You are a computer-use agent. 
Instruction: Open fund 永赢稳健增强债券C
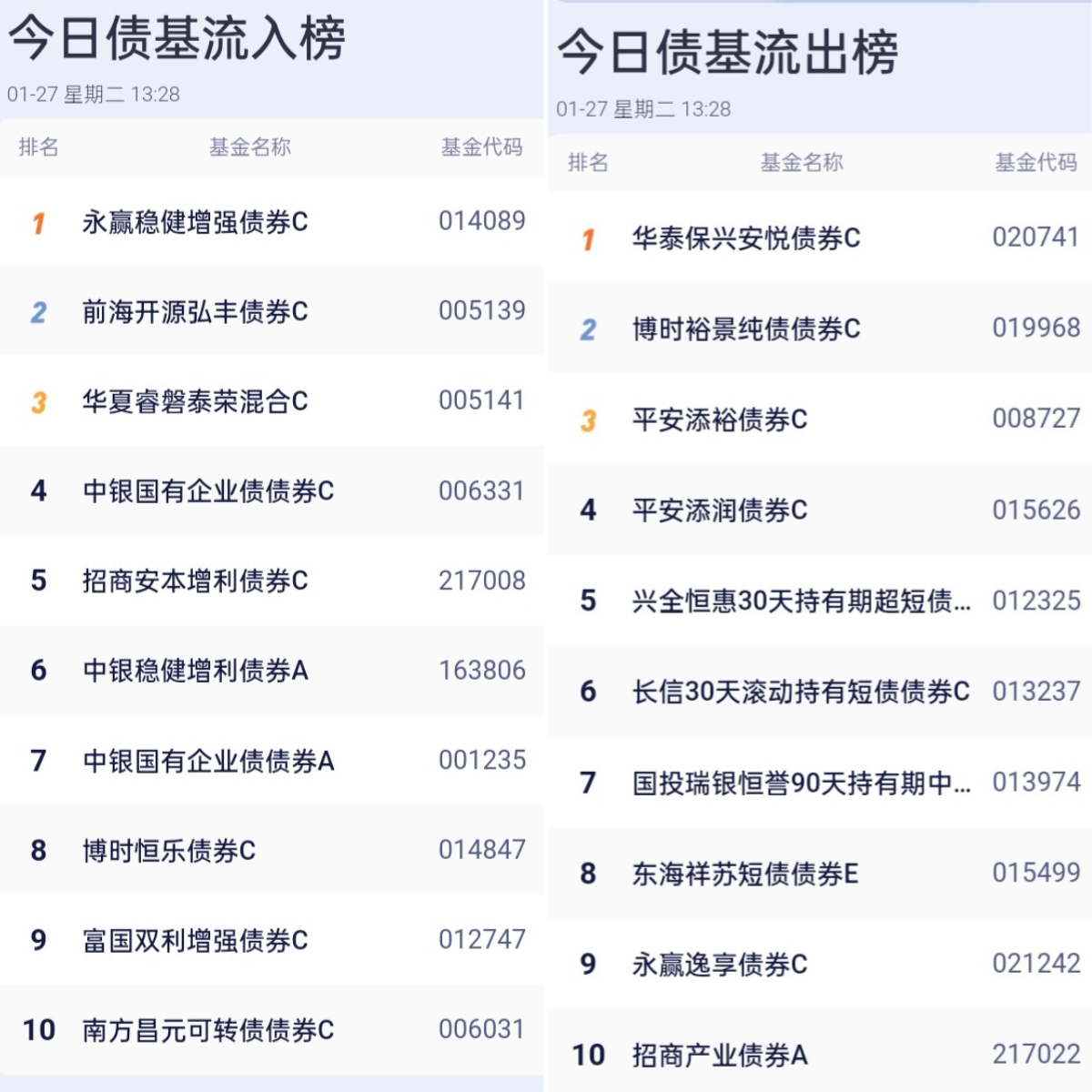[195, 222]
